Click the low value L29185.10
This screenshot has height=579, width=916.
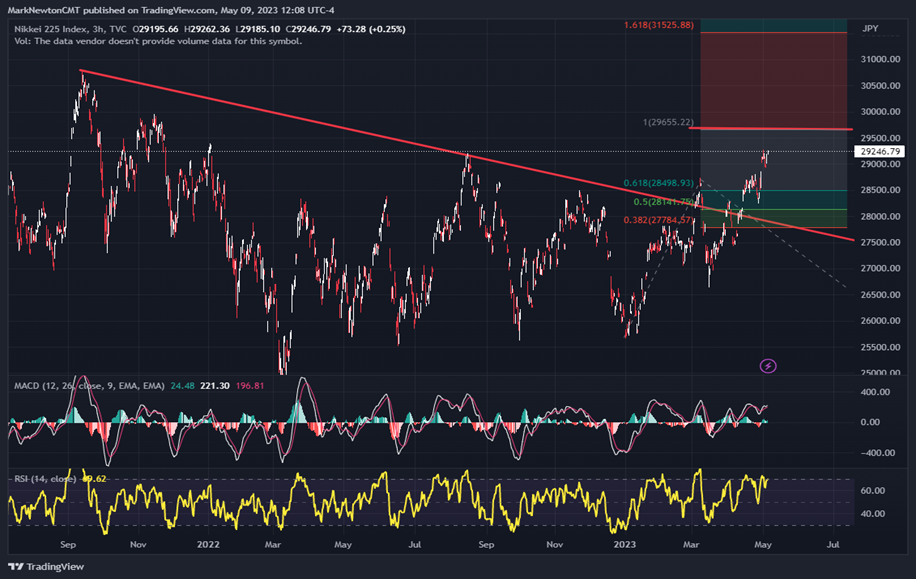(258, 29)
